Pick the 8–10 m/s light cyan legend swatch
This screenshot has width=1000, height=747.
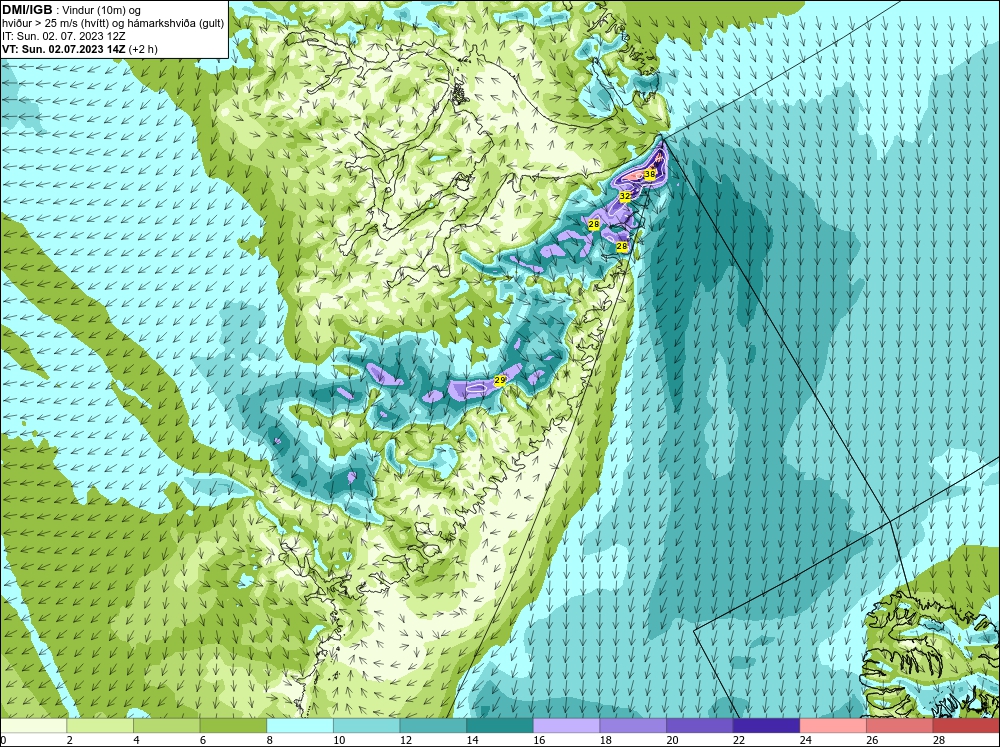click(300, 726)
